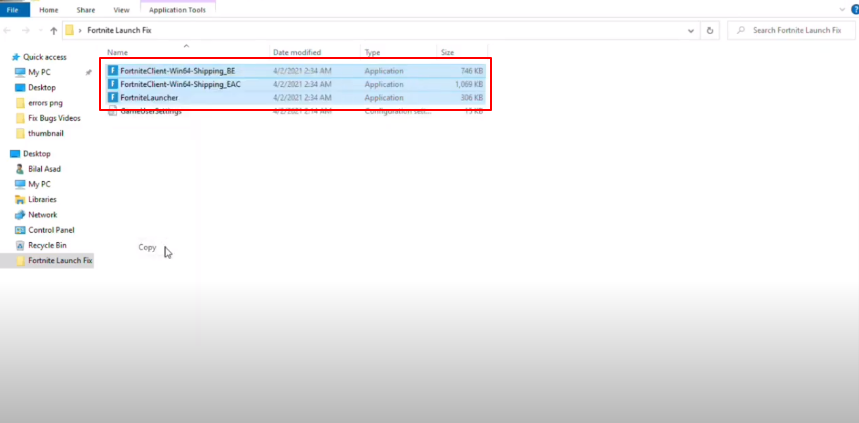Switch to the Home ribbon tab
Image resolution: width=859 pixels, height=423 pixels.
click(x=49, y=10)
